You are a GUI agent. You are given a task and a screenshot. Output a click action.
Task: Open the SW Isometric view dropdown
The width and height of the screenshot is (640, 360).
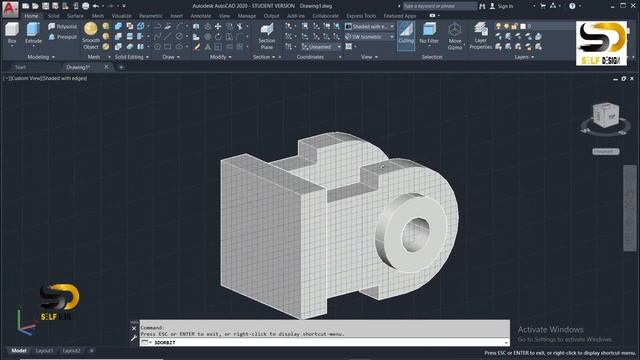tap(370, 37)
